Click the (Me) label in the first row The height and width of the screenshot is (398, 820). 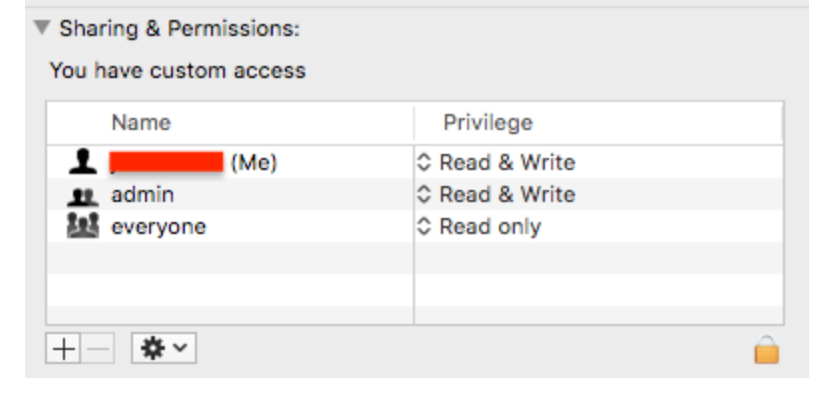pos(254,163)
